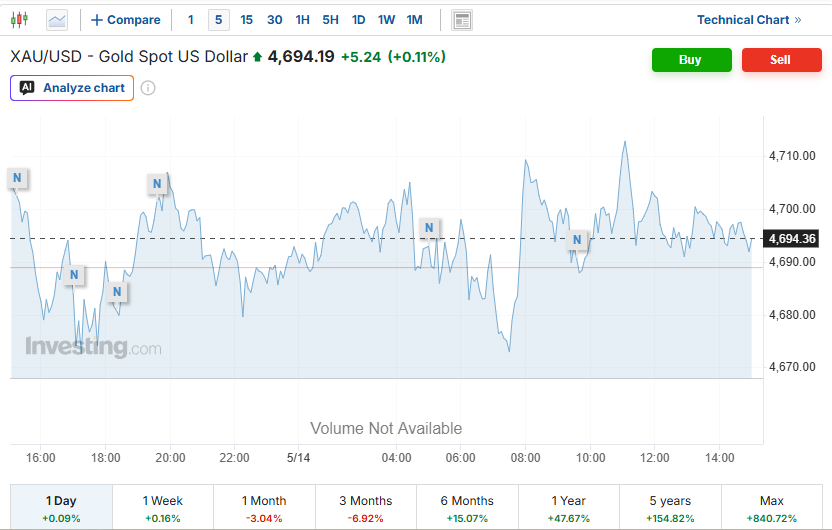Open news marker near 17:00
The height and width of the screenshot is (530, 832).
pos(74,274)
